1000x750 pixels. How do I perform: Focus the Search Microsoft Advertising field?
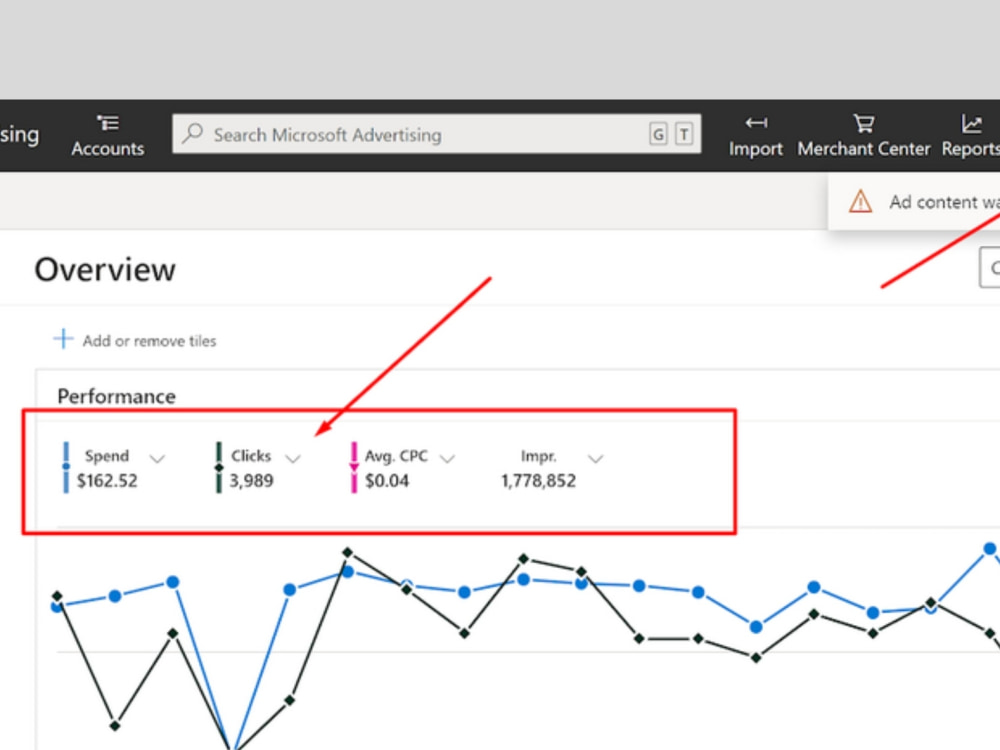point(436,134)
